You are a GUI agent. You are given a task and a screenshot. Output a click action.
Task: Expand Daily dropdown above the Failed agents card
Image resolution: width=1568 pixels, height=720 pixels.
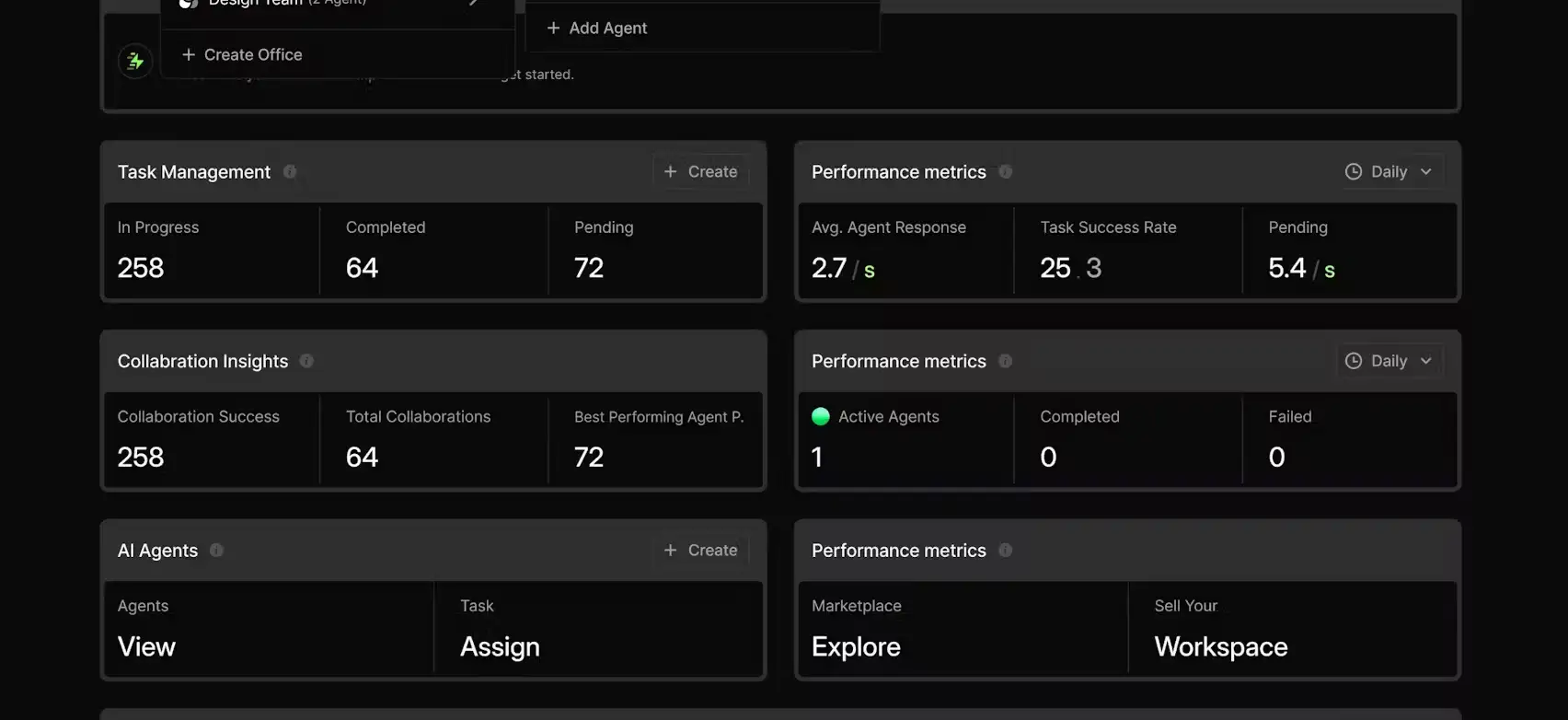[x=1389, y=361]
